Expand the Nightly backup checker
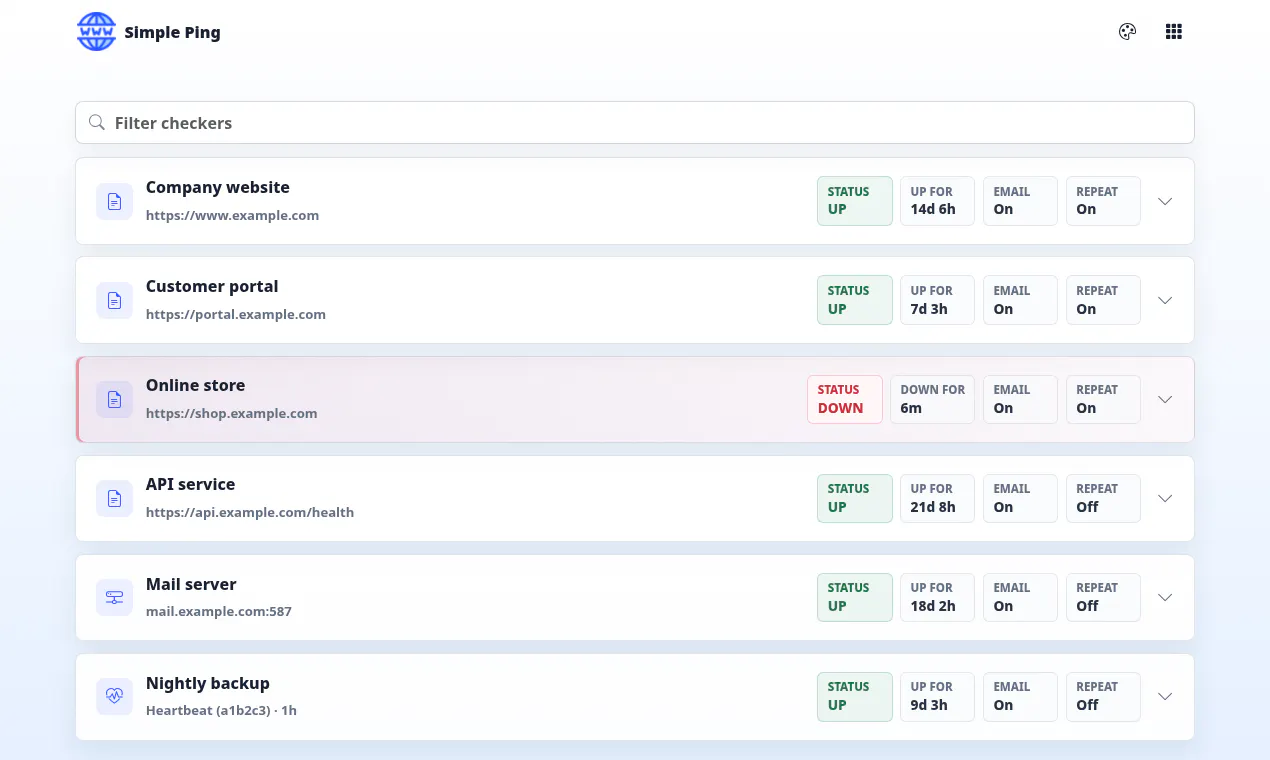The width and height of the screenshot is (1270, 760). (x=1165, y=696)
